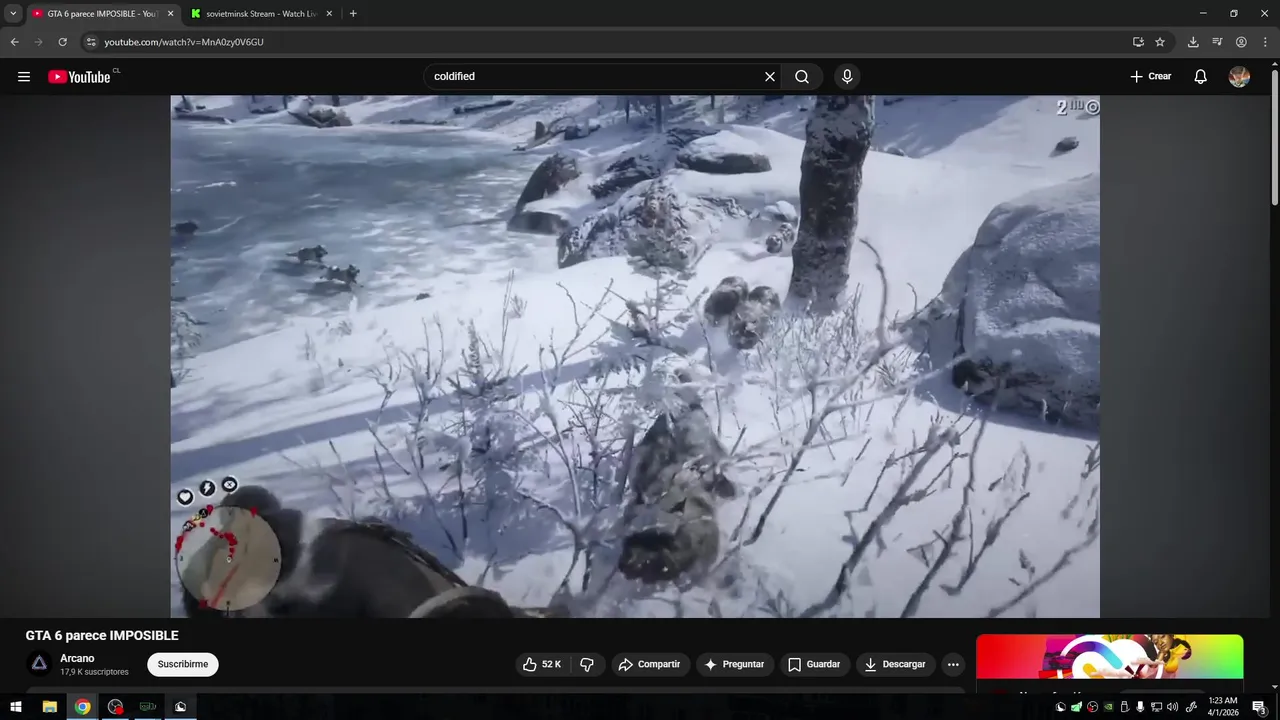This screenshot has width=1280, height=720.
Task: Open the Crear menu
Action: 1150,77
